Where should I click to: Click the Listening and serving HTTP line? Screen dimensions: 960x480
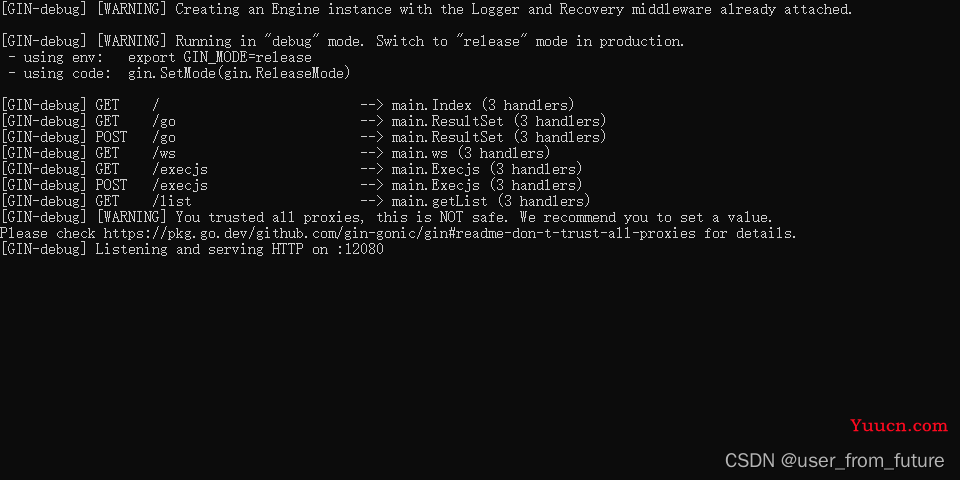click(x=192, y=249)
